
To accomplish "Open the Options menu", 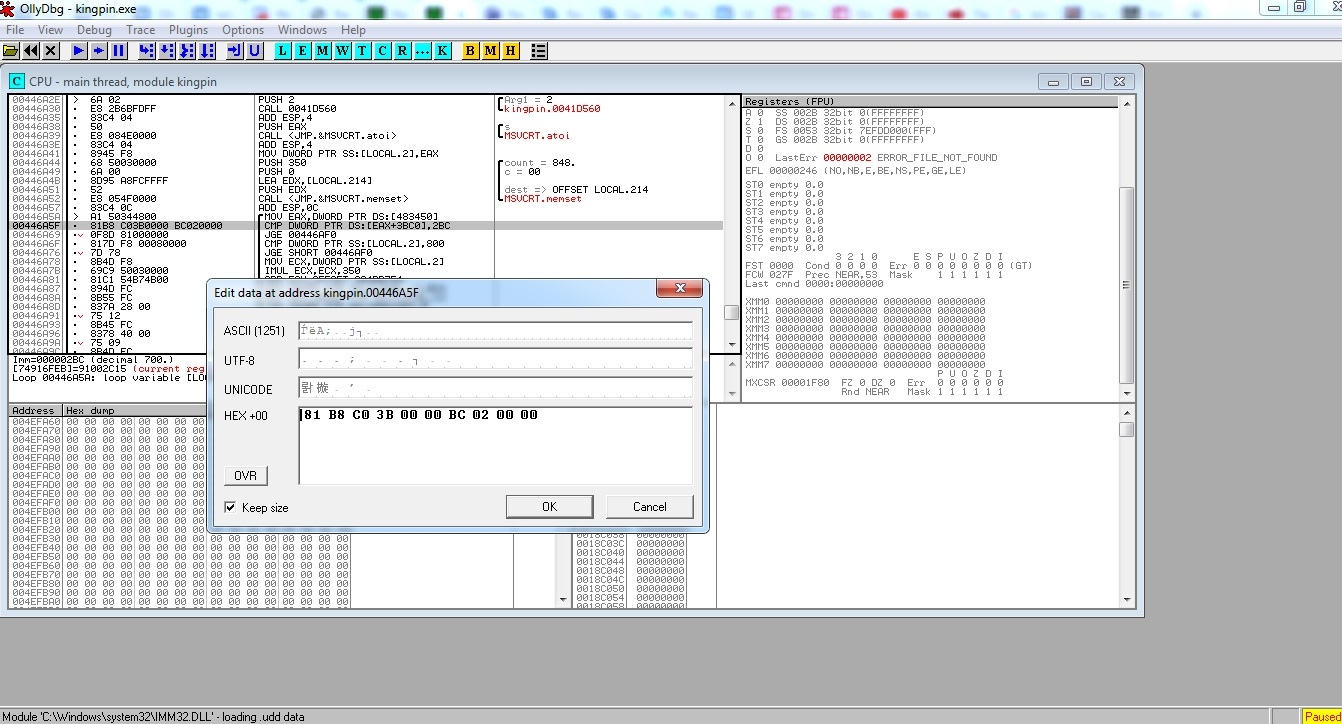I will click(243, 30).
